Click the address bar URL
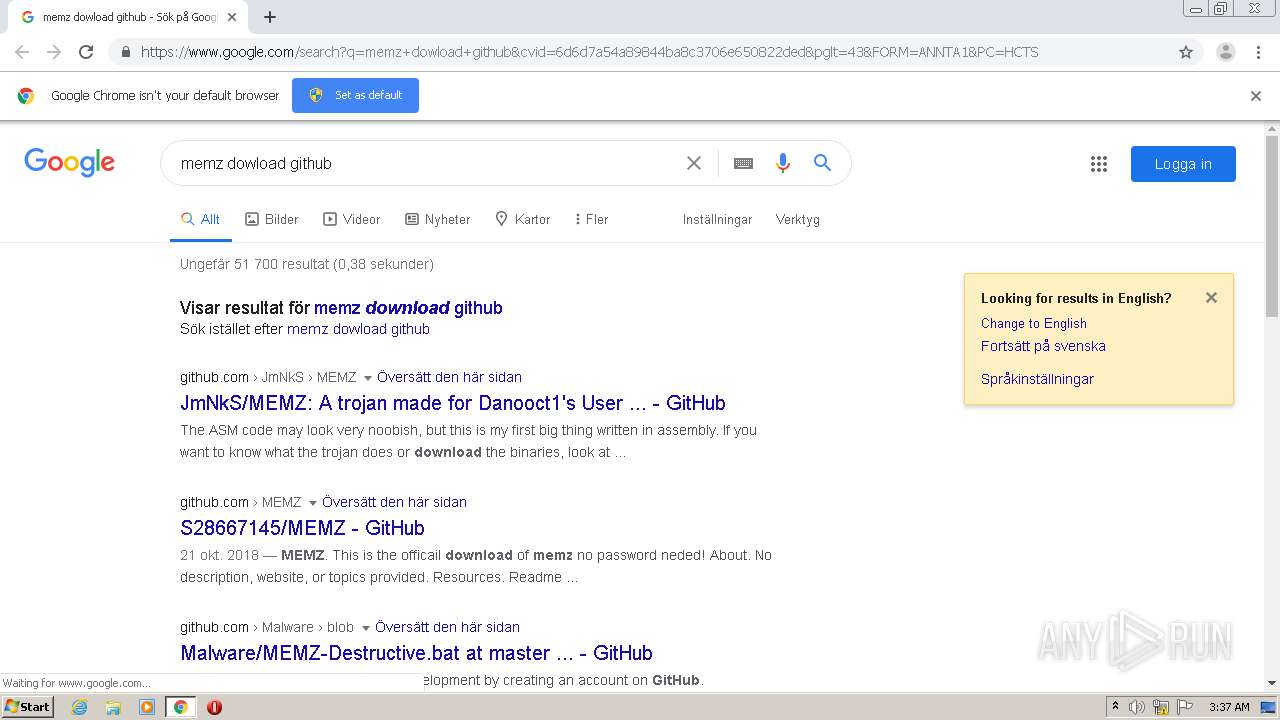The width and height of the screenshot is (1280, 720). tap(589, 52)
